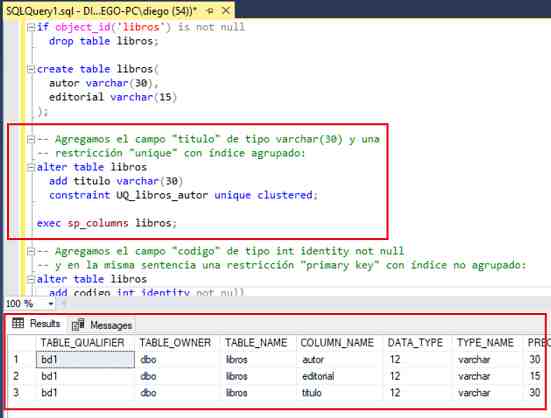Collapse the 'Agregamos el campo titulo' comment block
The image size is (551, 418).
click(31, 139)
